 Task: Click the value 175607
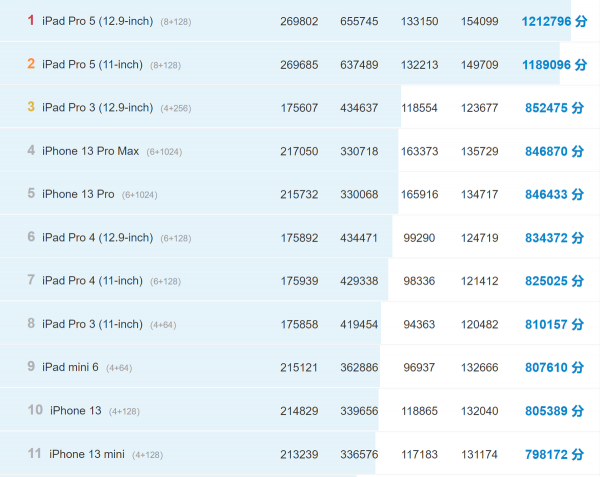click(x=299, y=108)
